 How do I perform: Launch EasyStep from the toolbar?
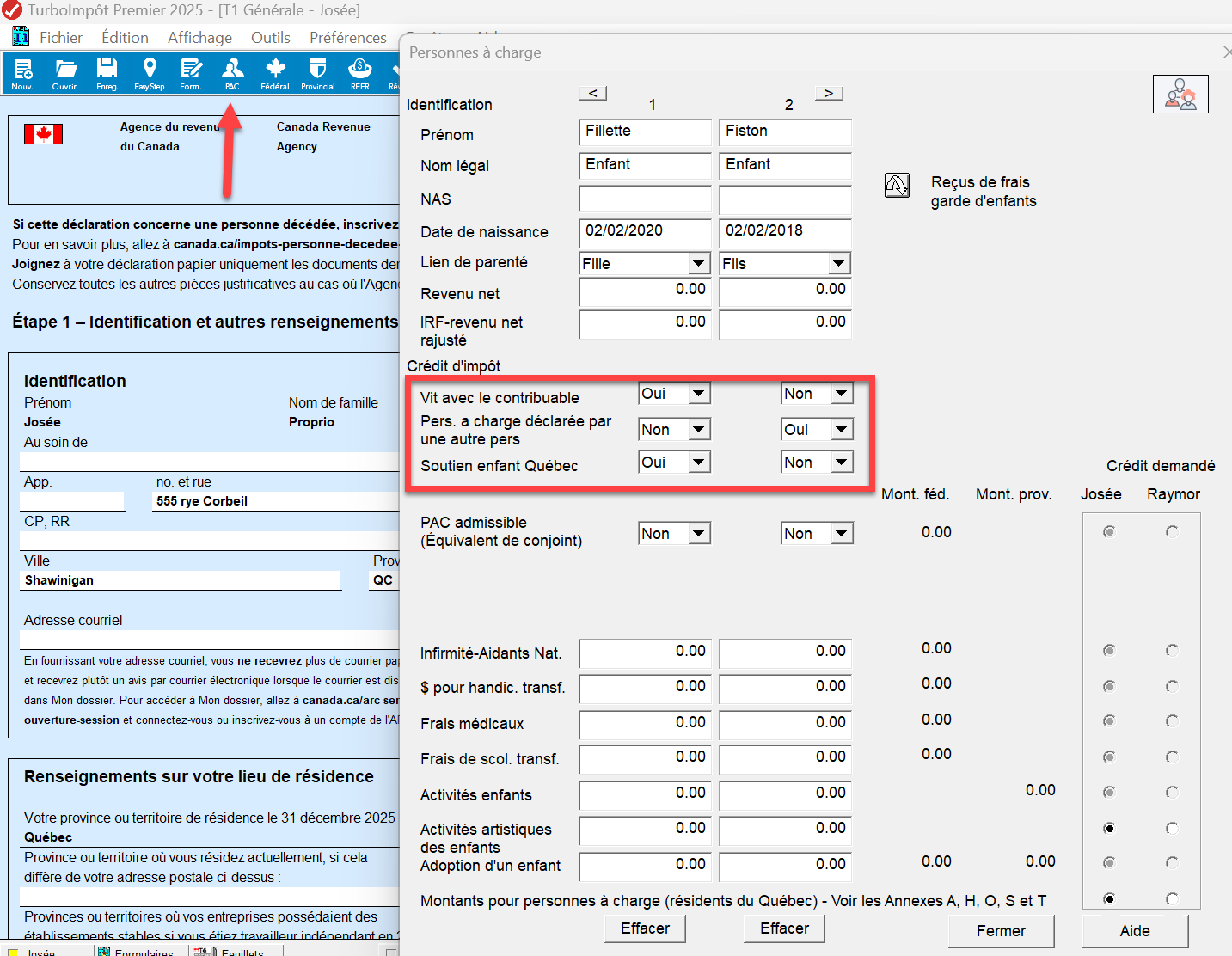click(150, 73)
